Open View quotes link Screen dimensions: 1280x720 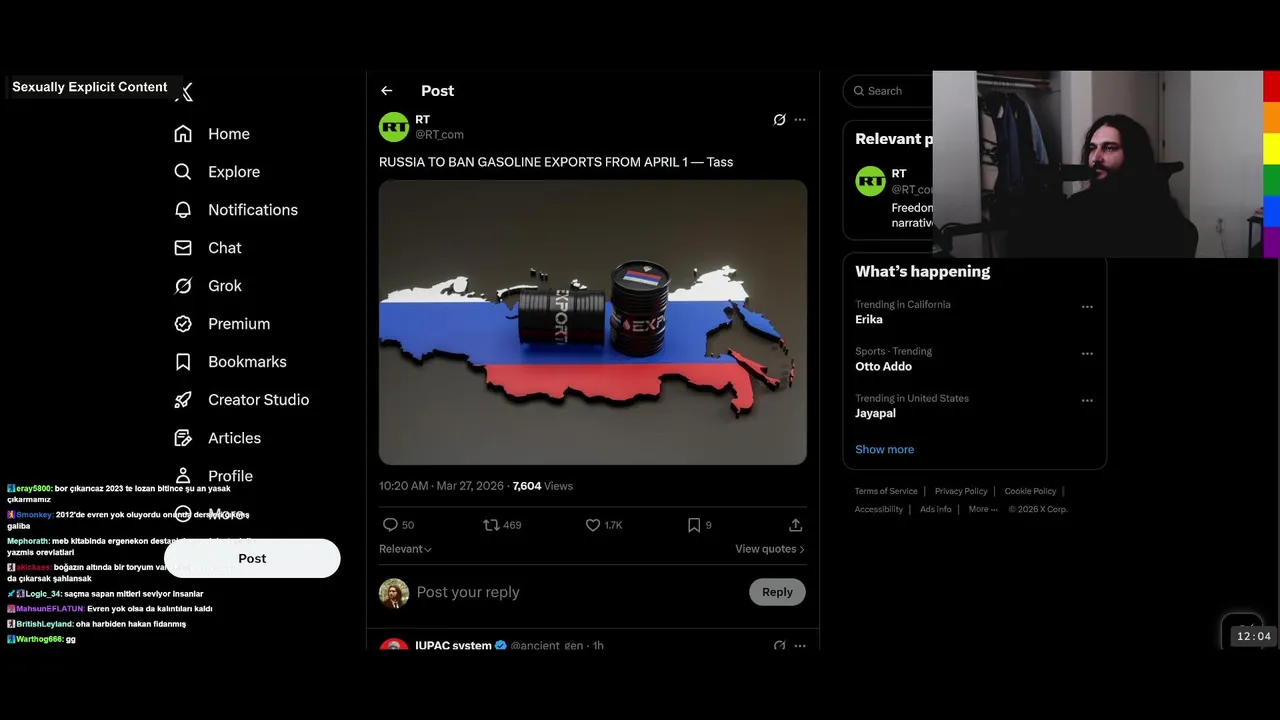pos(770,549)
